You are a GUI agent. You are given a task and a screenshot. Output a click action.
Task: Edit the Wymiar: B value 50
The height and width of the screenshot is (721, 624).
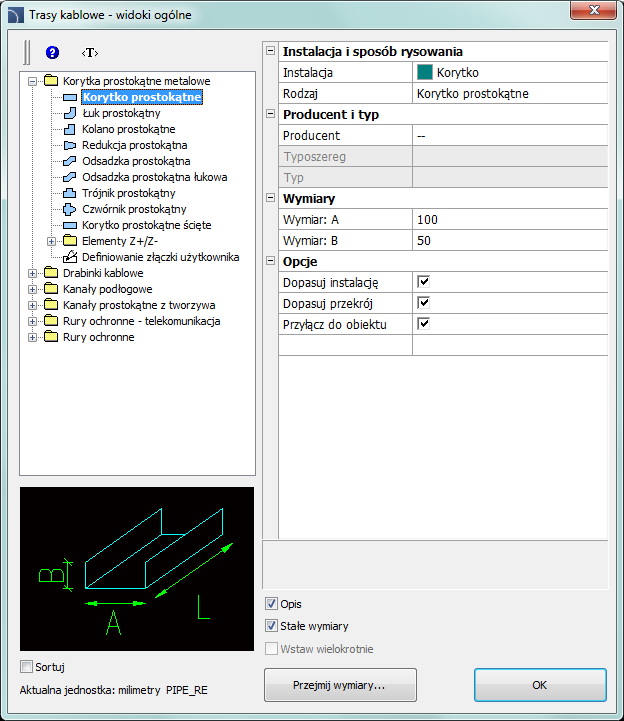tap(510, 240)
